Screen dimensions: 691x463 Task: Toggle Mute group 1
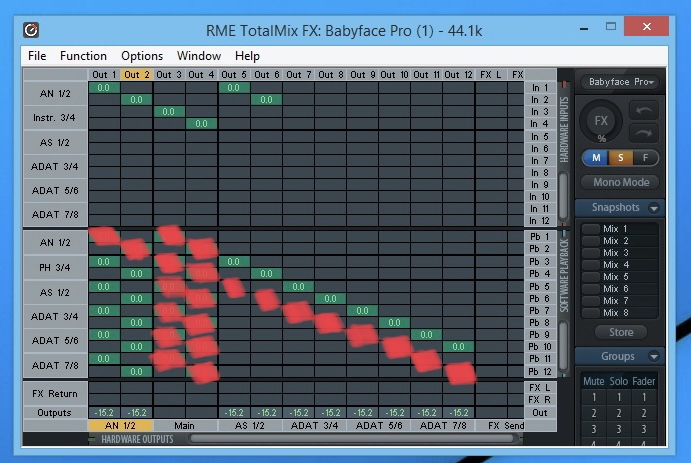(594, 397)
